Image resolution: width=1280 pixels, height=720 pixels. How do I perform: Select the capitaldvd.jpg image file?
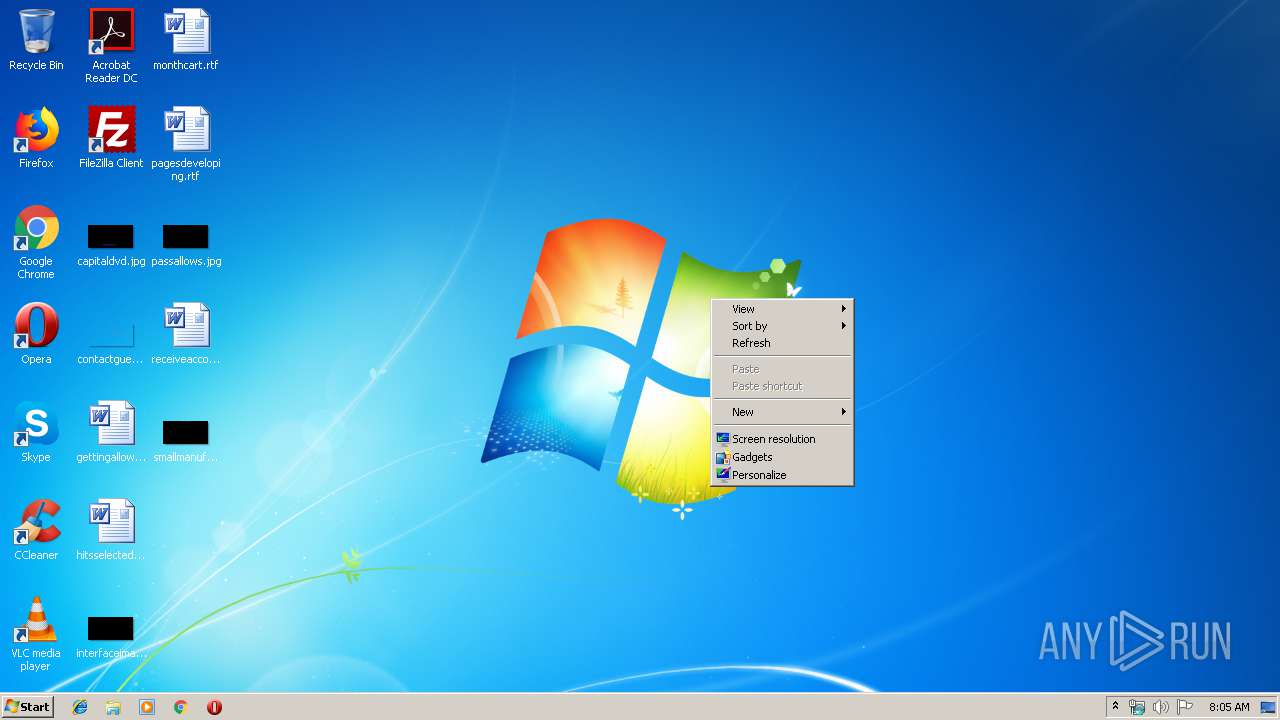click(111, 246)
